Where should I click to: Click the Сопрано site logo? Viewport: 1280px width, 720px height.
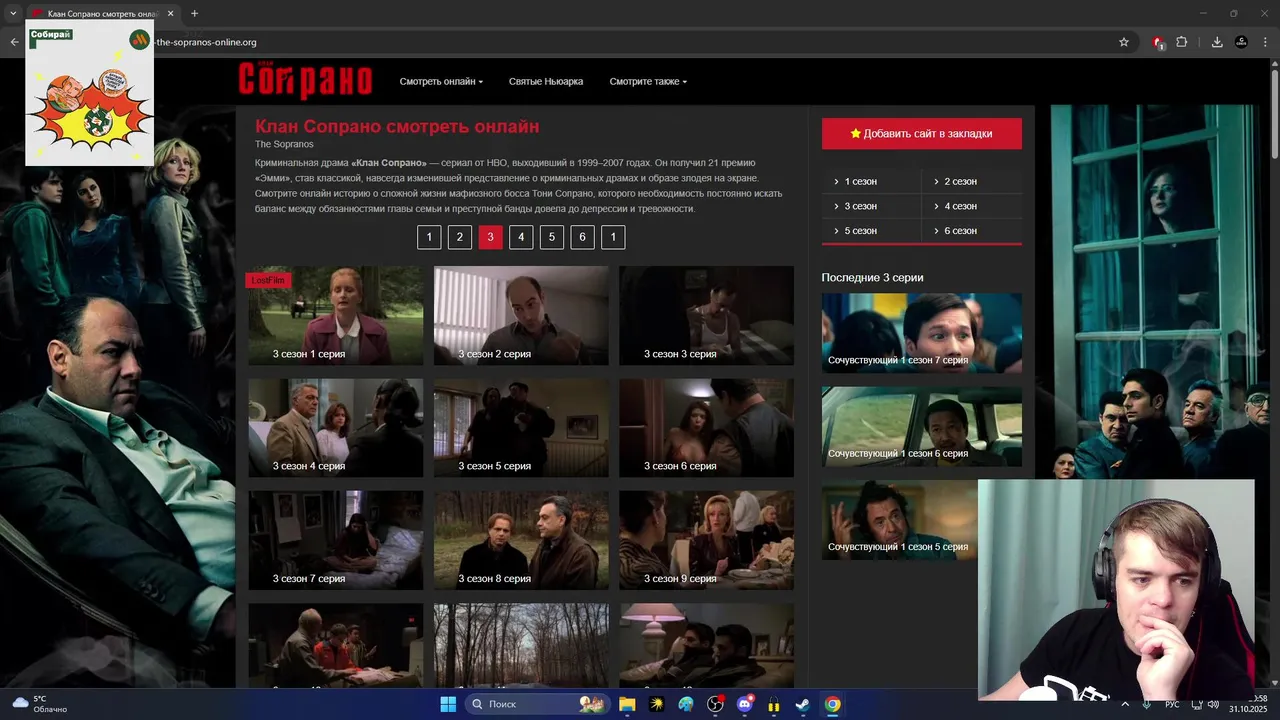[x=305, y=81]
